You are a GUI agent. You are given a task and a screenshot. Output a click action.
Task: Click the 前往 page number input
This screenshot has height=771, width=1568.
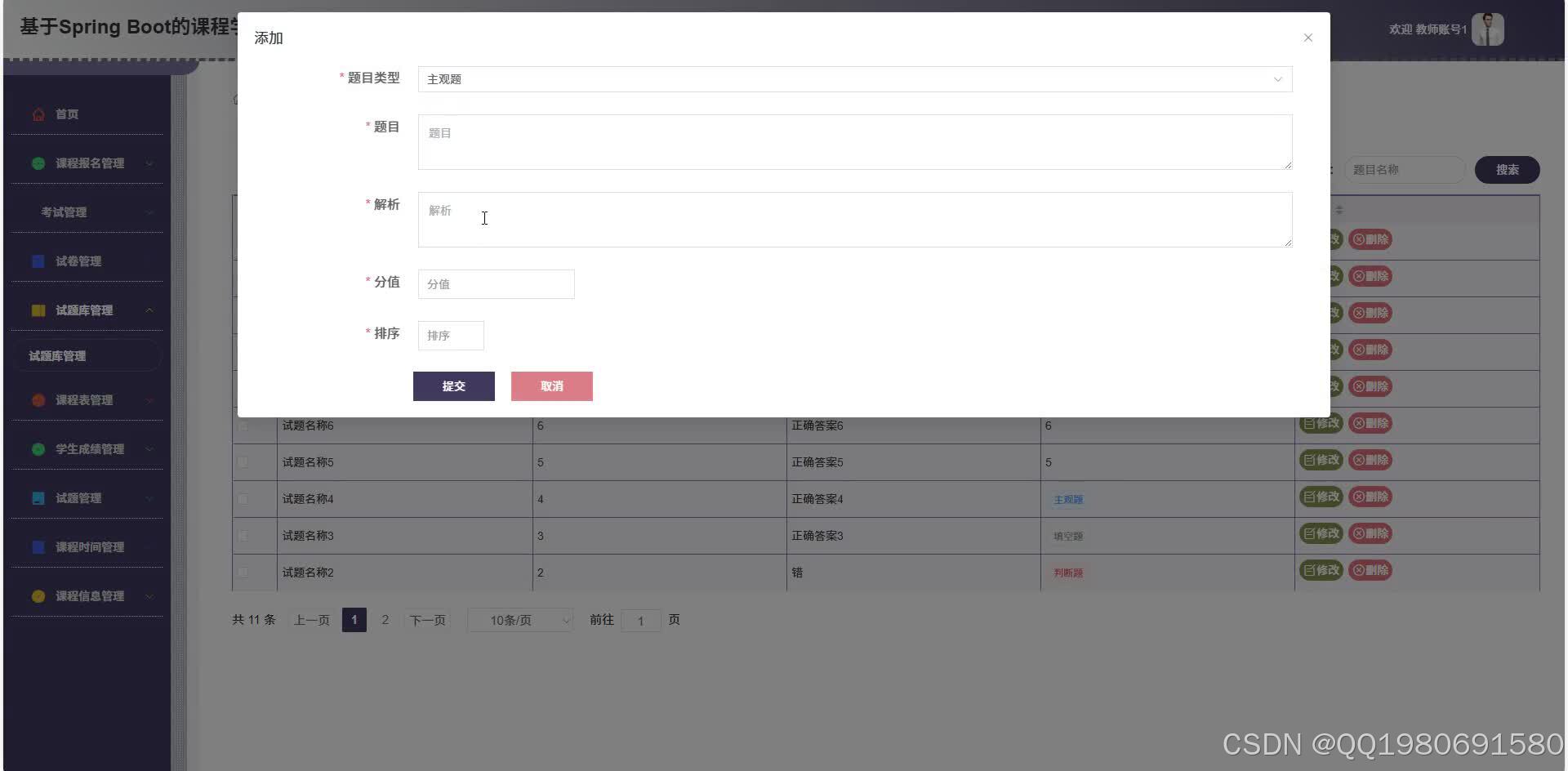click(x=641, y=621)
